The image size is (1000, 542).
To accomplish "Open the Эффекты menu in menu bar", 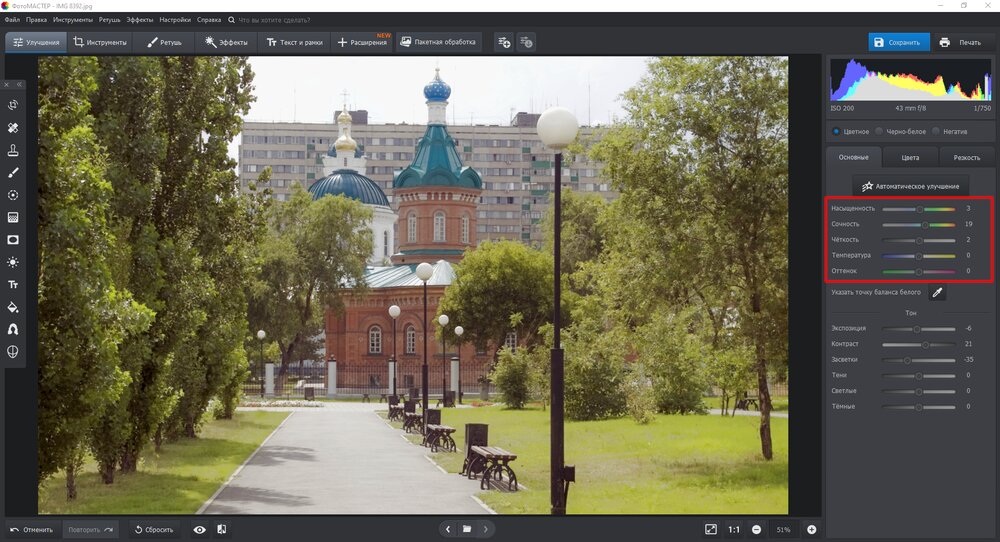I will tap(139, 20).
